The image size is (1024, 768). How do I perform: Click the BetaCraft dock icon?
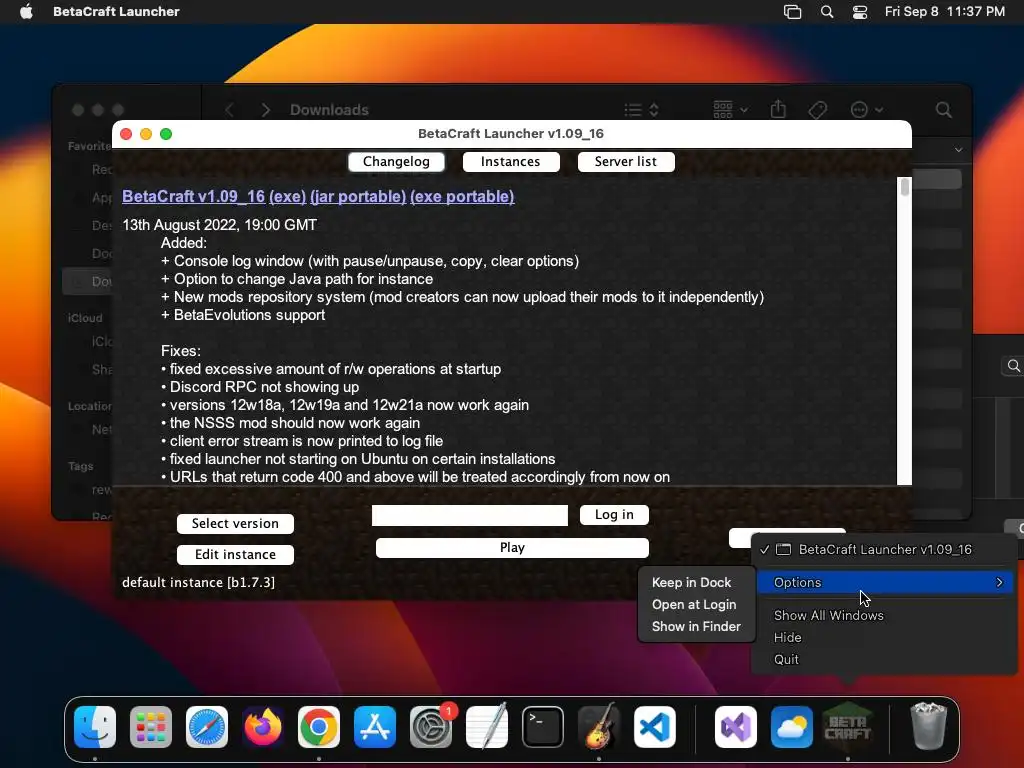pyautogui.click(x=848, y=727)
